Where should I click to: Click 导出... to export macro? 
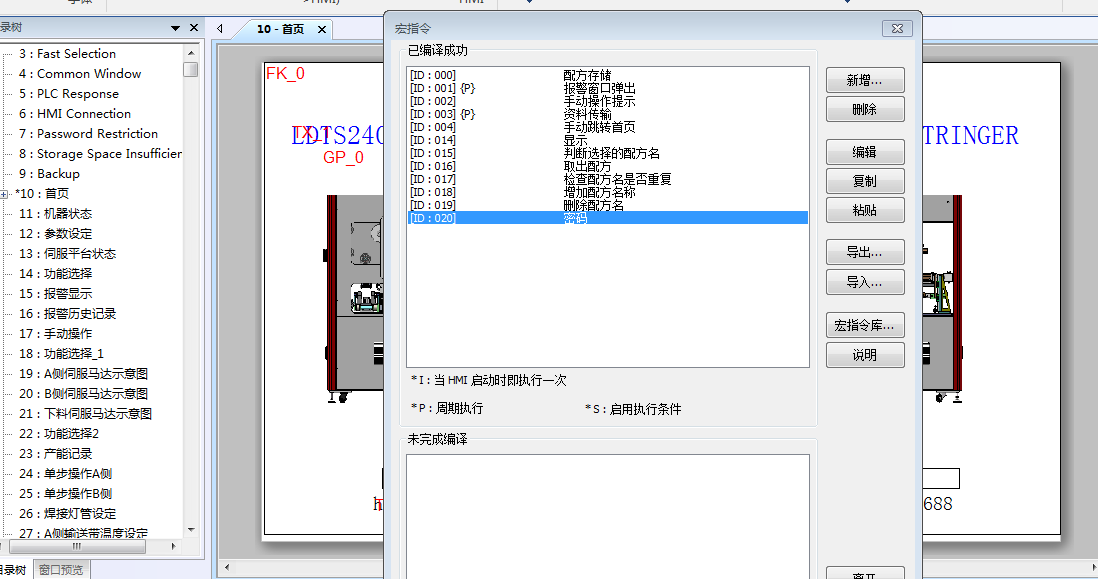864,253
